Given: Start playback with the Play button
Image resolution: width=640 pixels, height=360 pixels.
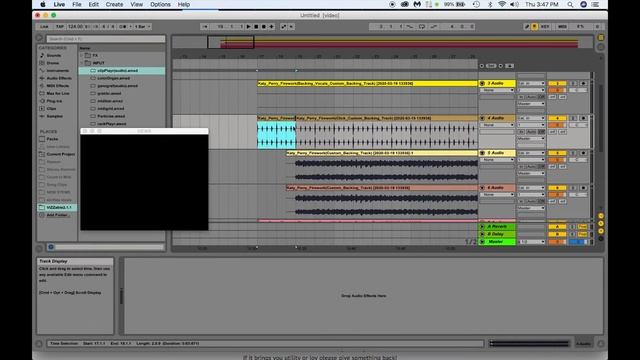Looking at the screenshot, I should (x=249, y=27).
